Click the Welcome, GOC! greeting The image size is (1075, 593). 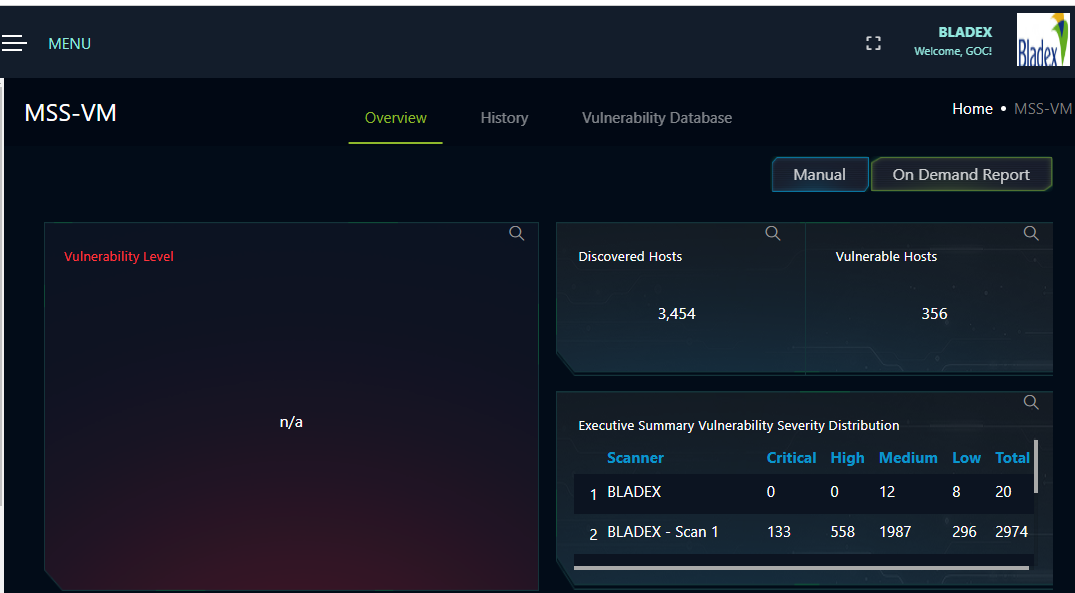(953, 51)
